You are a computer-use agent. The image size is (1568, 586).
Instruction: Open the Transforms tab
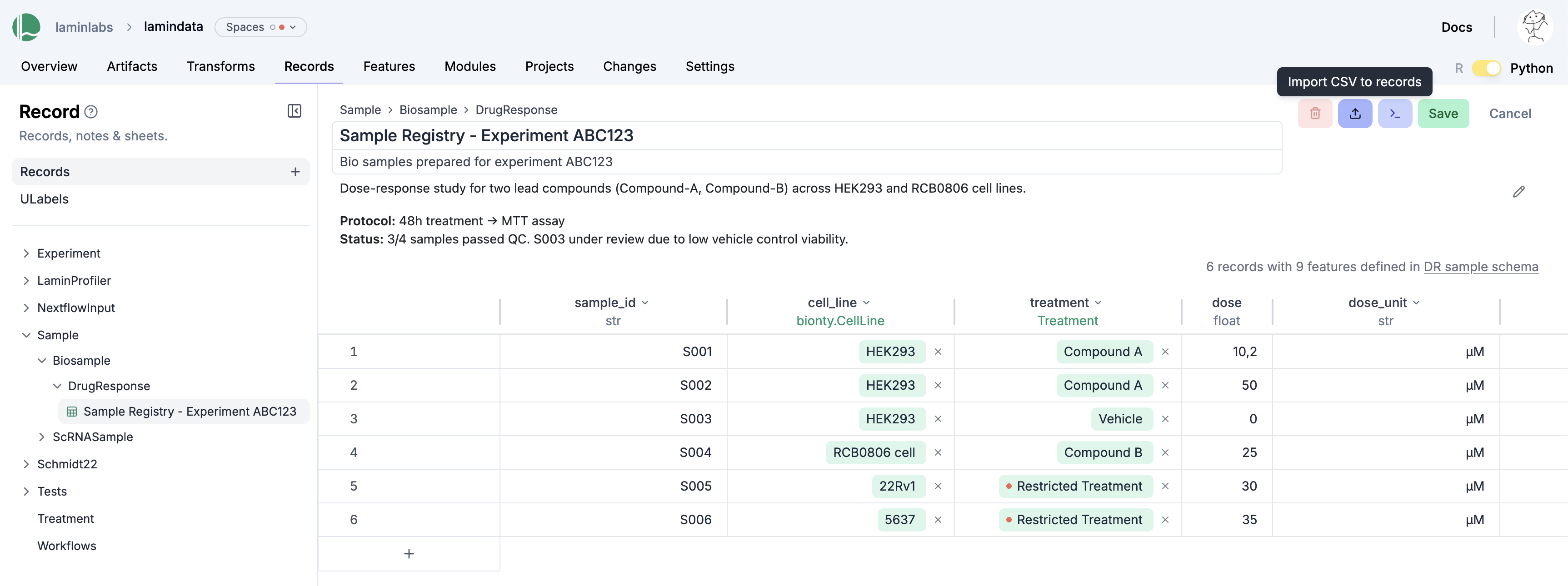(x=220, y=66)
